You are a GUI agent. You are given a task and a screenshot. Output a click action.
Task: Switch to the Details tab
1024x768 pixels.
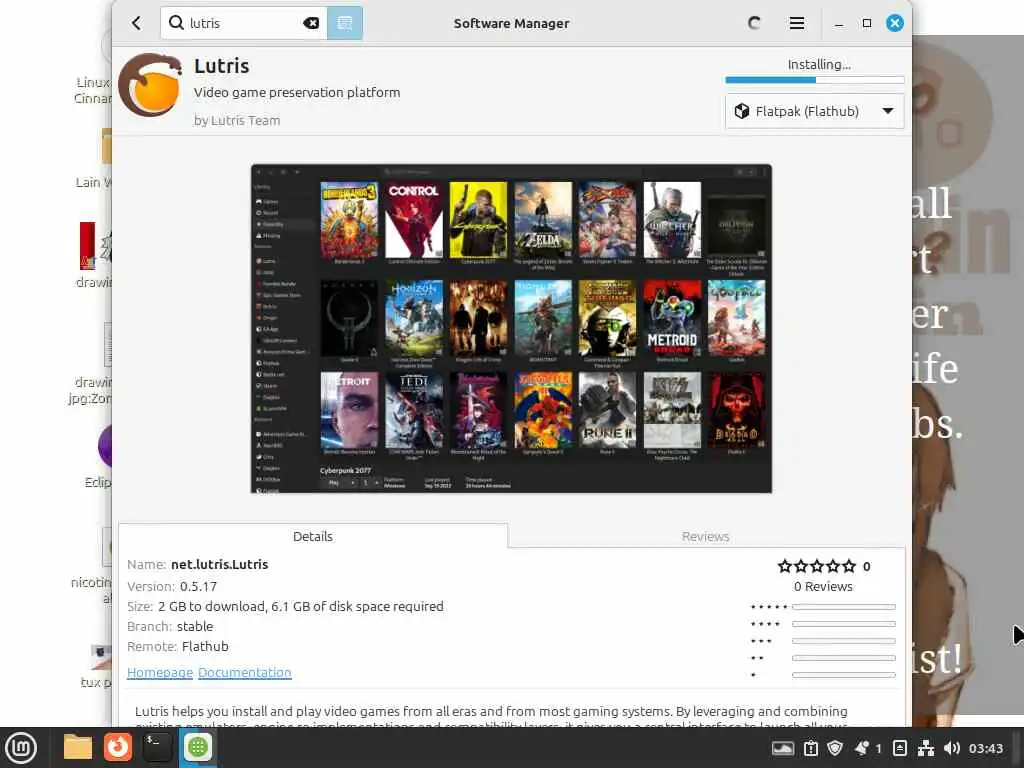(x=313, y=536)
